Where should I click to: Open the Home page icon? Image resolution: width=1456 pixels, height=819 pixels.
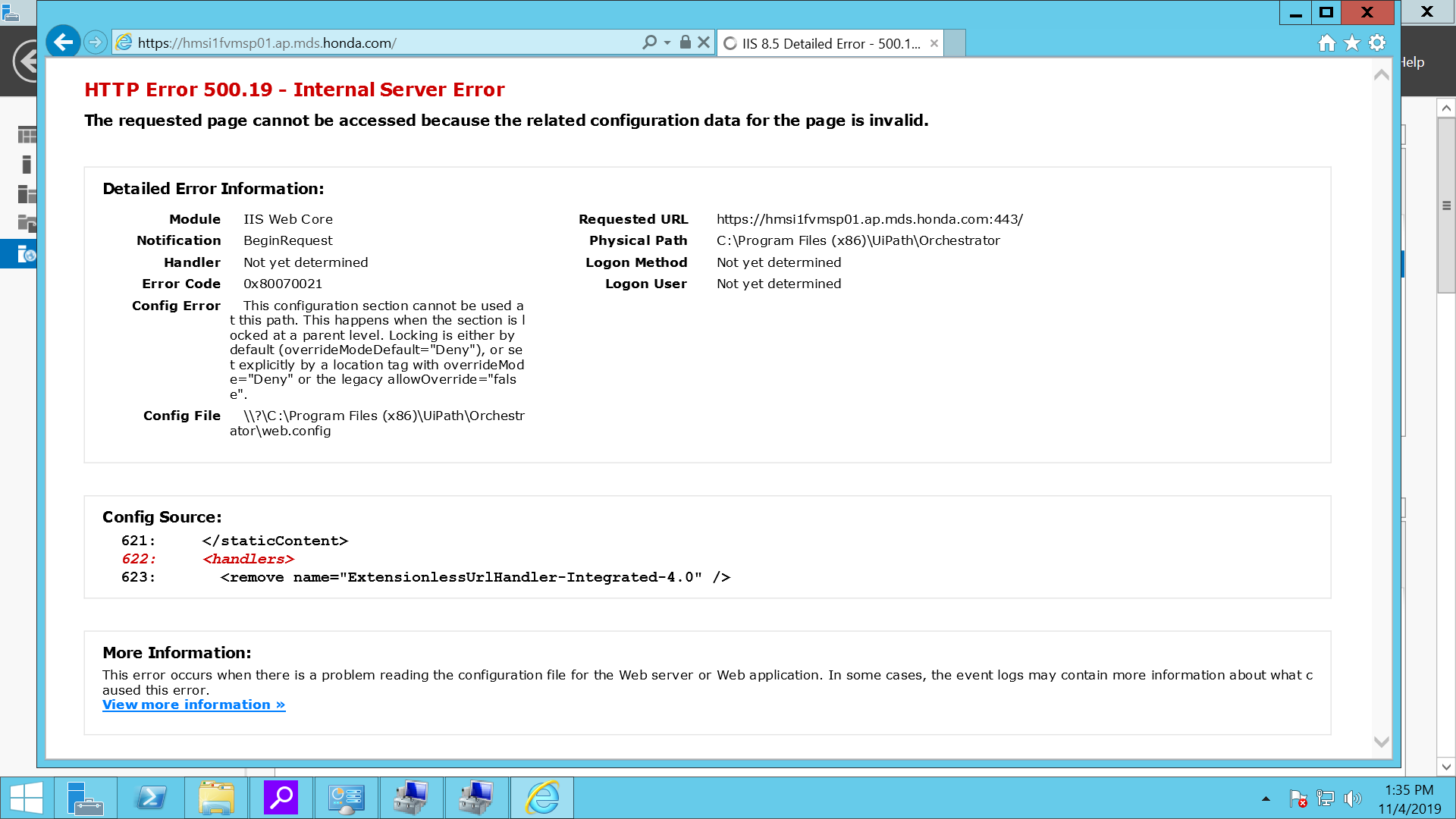point(1326,43)
